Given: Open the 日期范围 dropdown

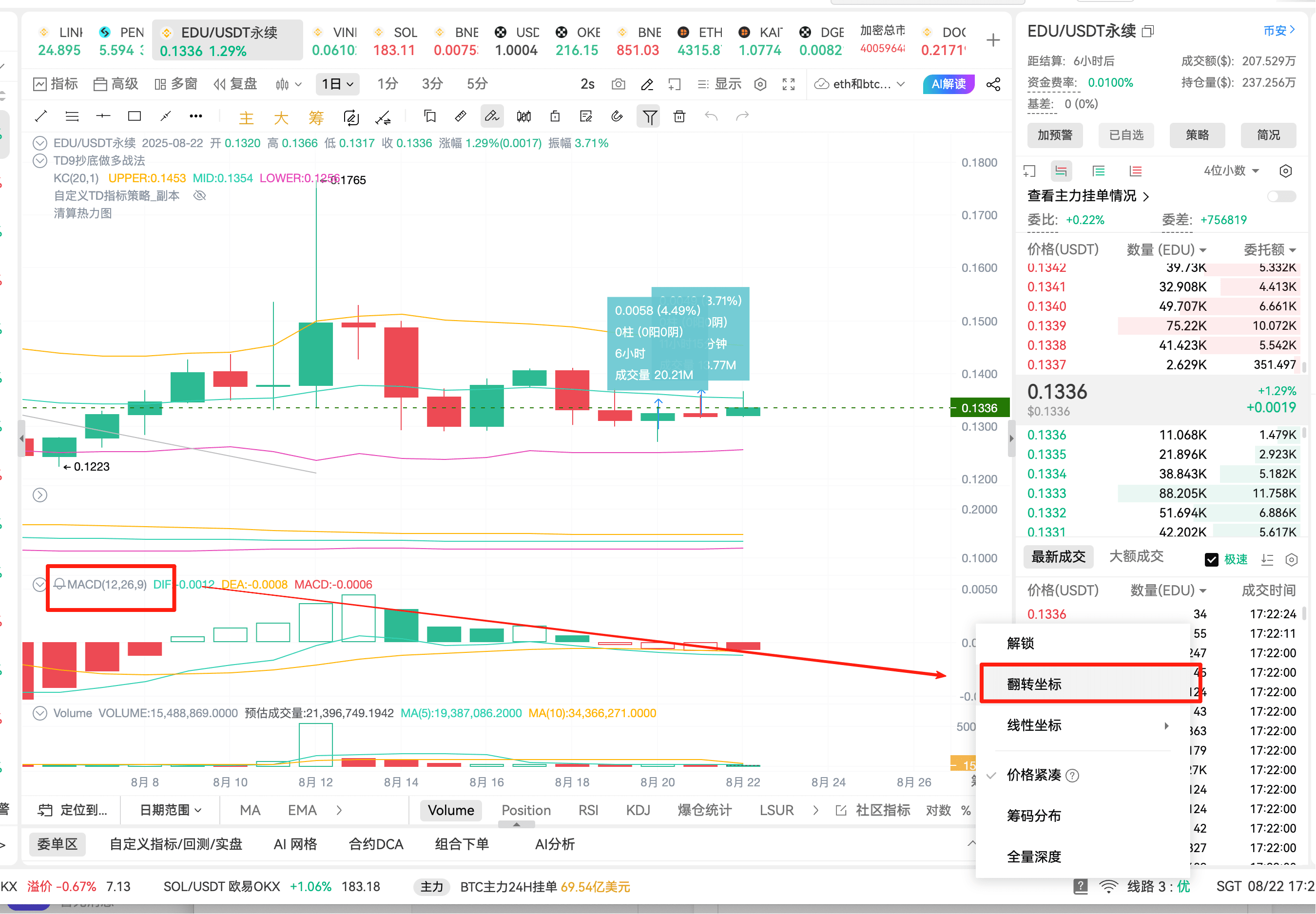Looking at the screenshot, I should 170,810.
